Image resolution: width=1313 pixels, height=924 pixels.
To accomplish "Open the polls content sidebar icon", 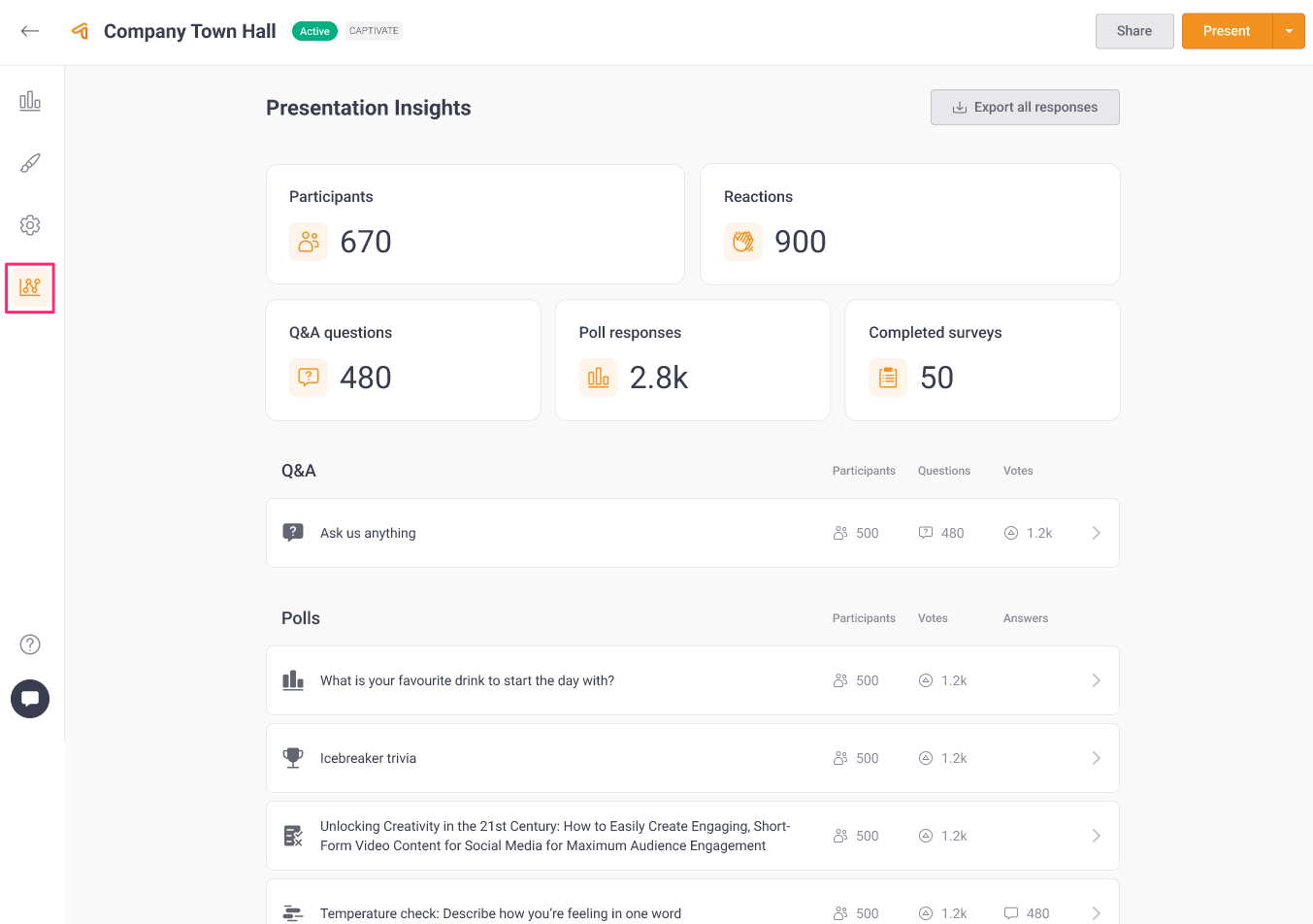I will pyautogui.click(x=30, y=101).
